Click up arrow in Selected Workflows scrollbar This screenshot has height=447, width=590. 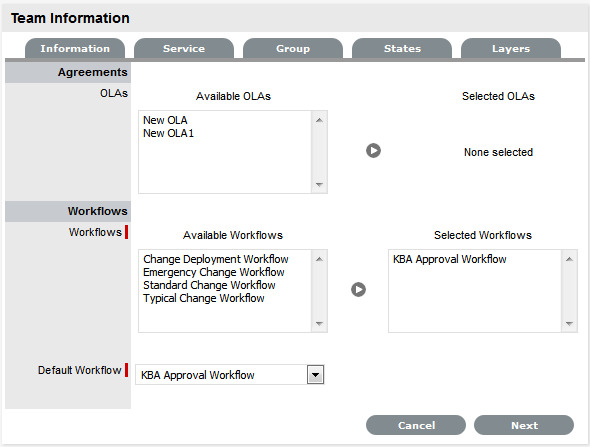pos(569,259)
